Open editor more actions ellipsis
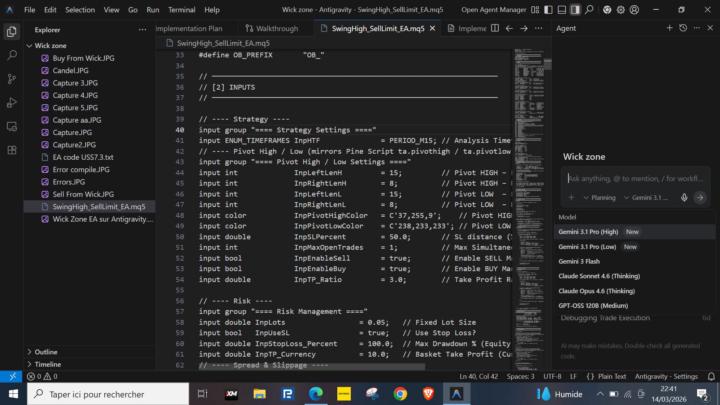The width and height of the screenshot is (720, 405). (539, 28)
